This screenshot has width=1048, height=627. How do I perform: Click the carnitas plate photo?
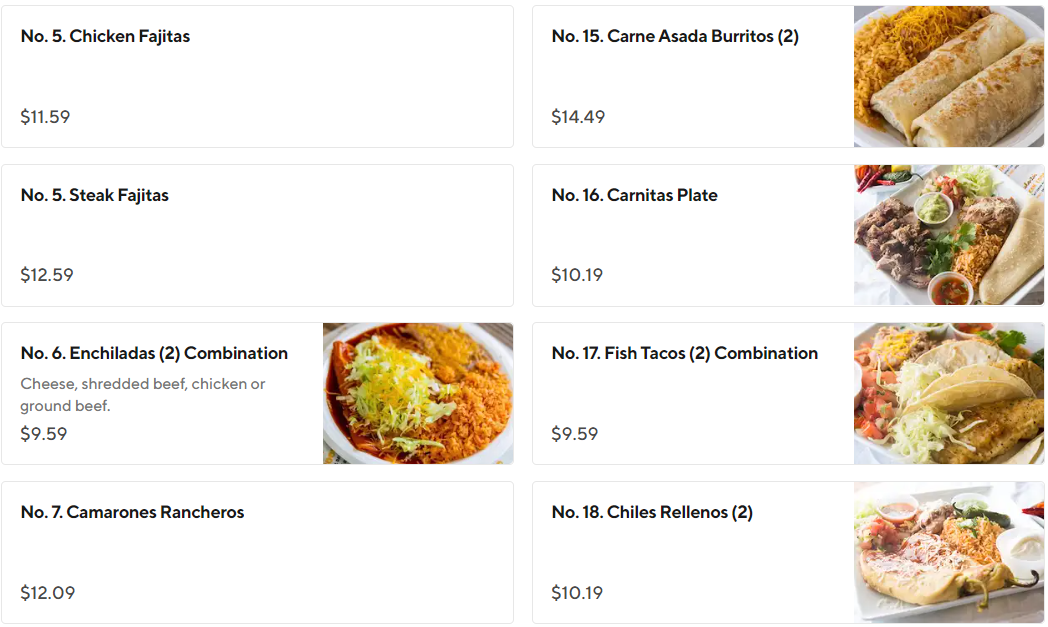[949, 235]
